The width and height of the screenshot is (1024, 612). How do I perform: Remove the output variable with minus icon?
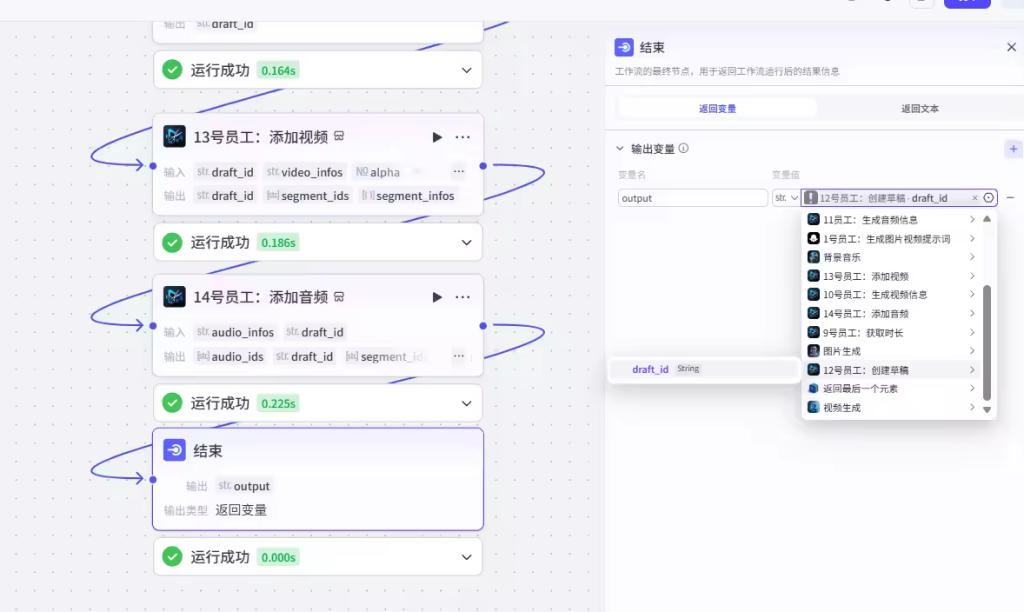pos(1010,198)
